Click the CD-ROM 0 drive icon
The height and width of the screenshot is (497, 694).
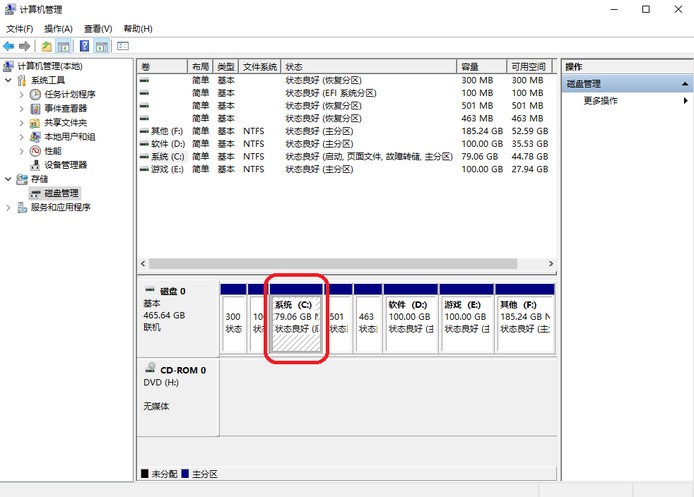[x=150, y=368]
